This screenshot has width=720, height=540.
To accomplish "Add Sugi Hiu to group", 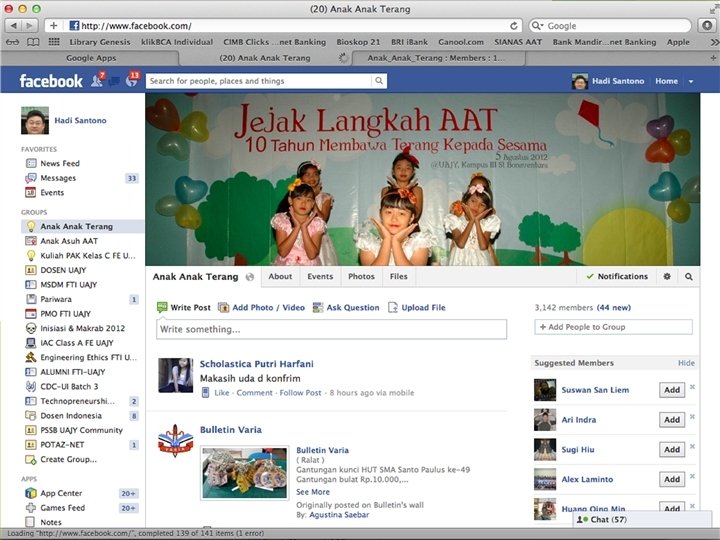I will point(672,450).
